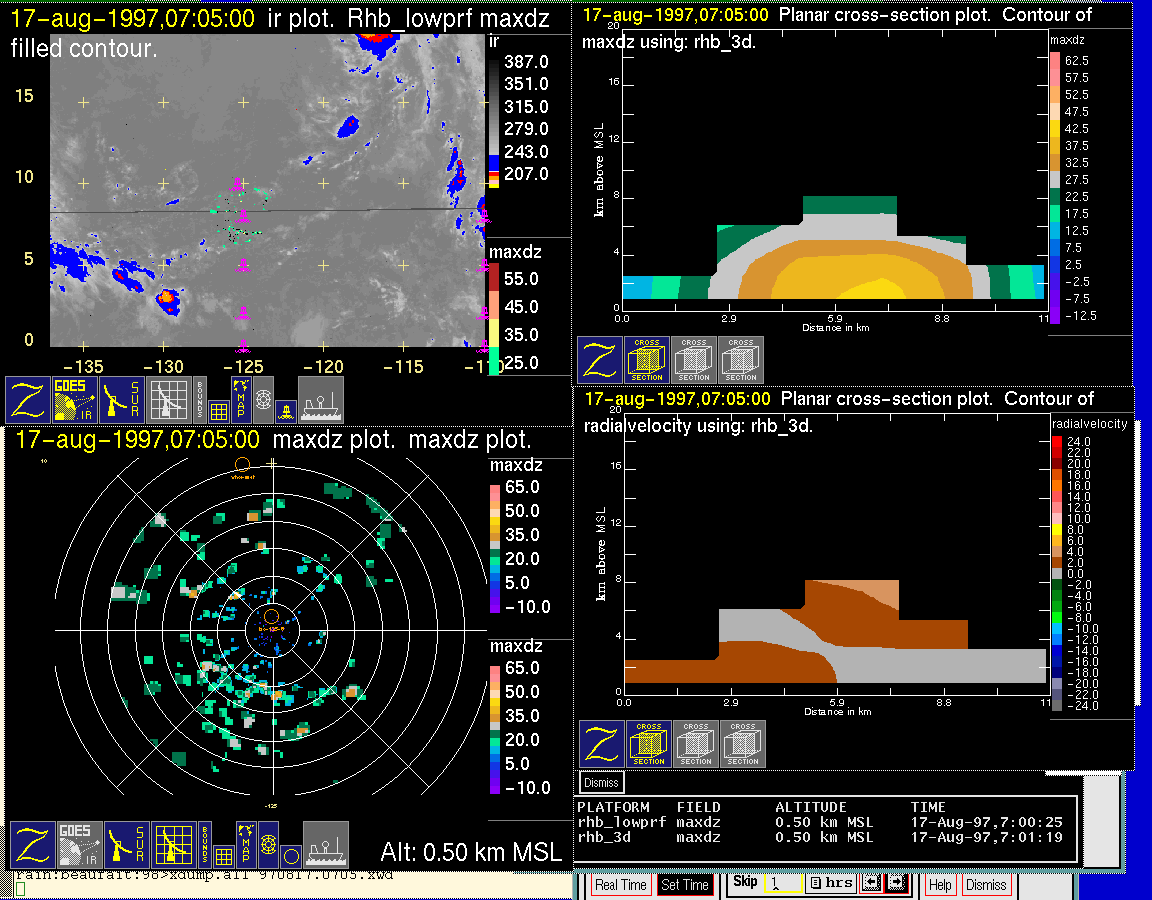Enable Real Time mode
The height and width of the screenshot is (900, 1152).
tap(620, 885)
